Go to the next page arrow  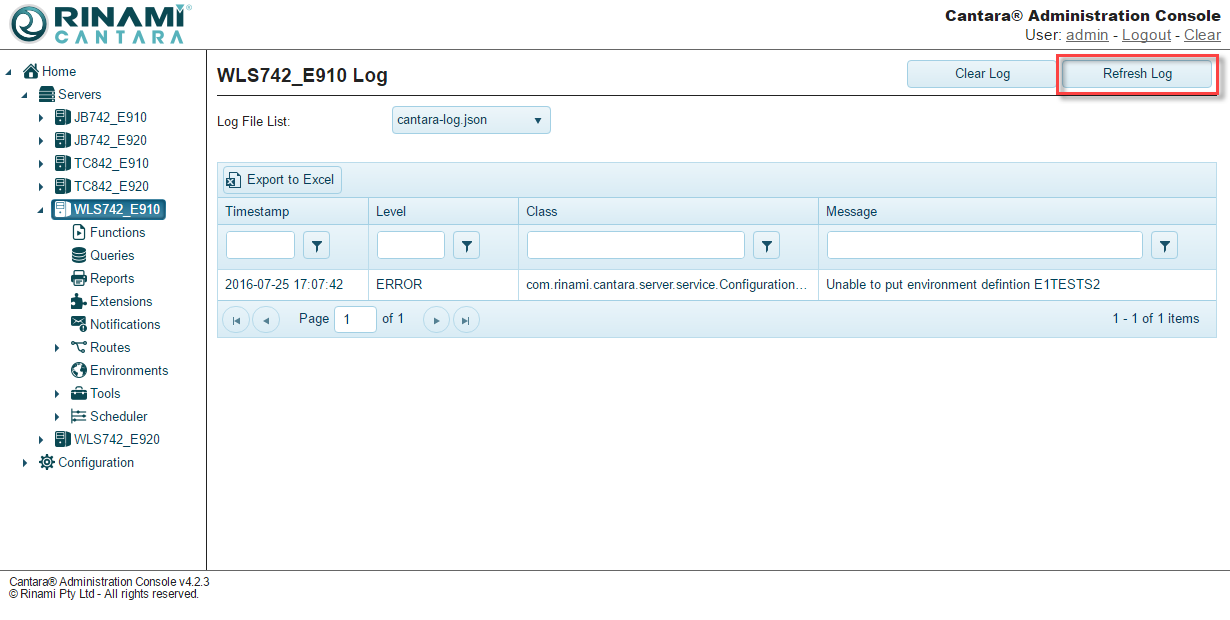[x=436, y=320]
